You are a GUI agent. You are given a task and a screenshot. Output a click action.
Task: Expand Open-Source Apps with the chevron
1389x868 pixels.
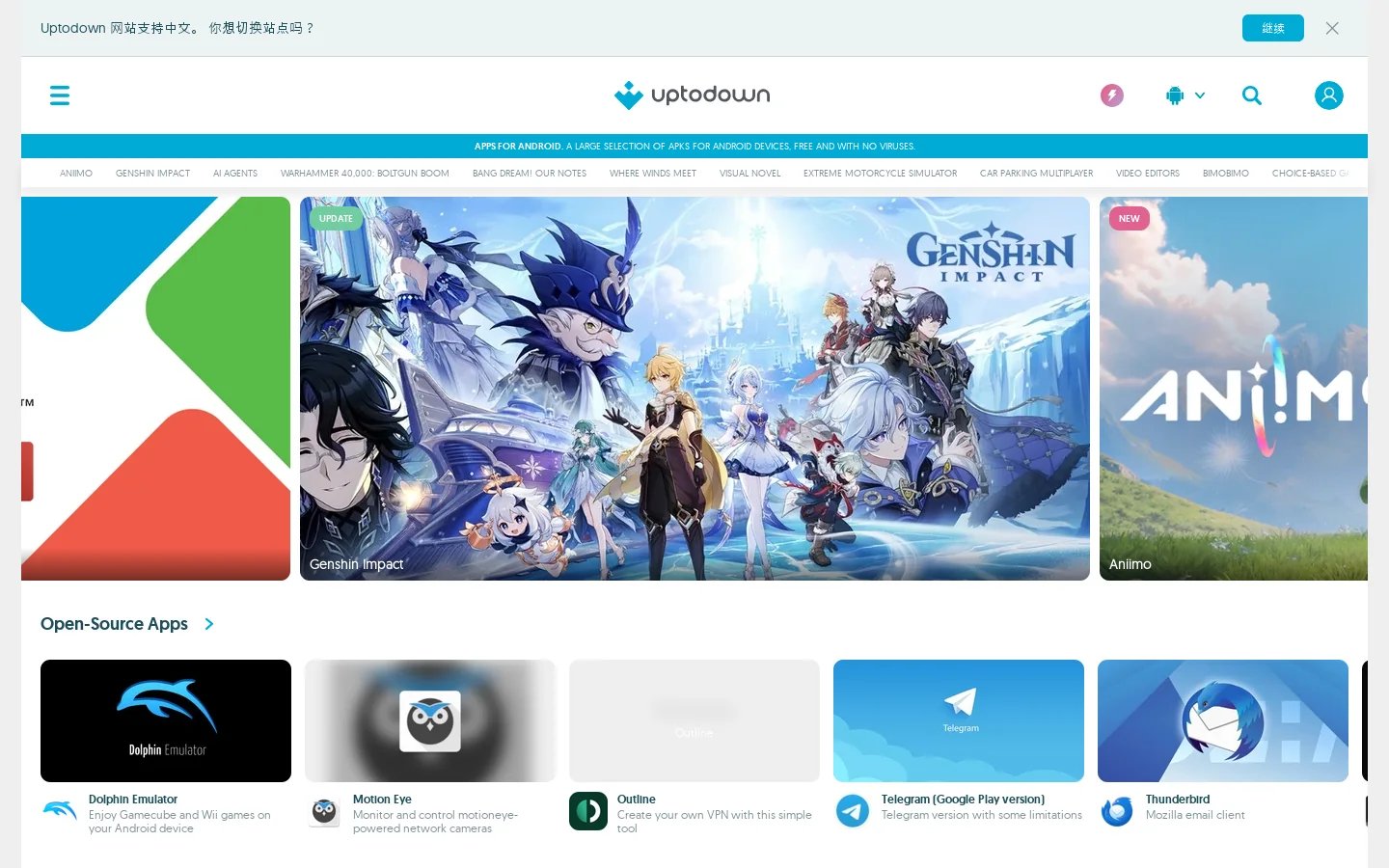pyautogui.click(x=209, y=624)
